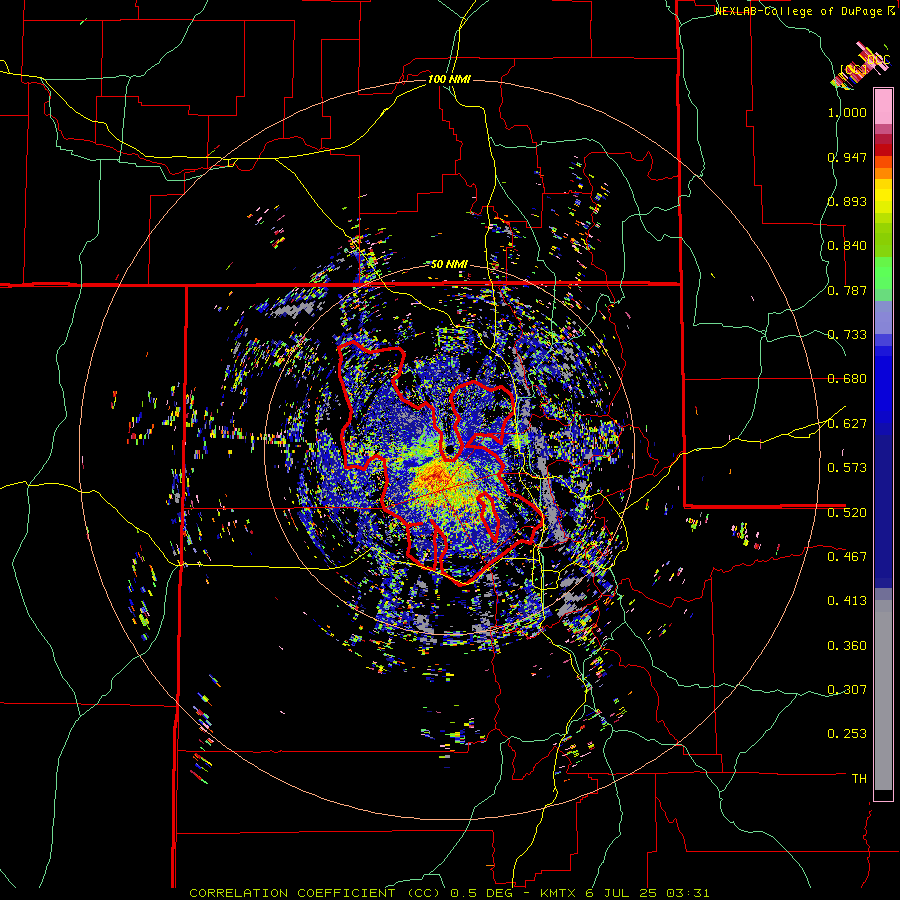Click the 0.413 legend value
The image size is (900, 900).
coord(847,601)
